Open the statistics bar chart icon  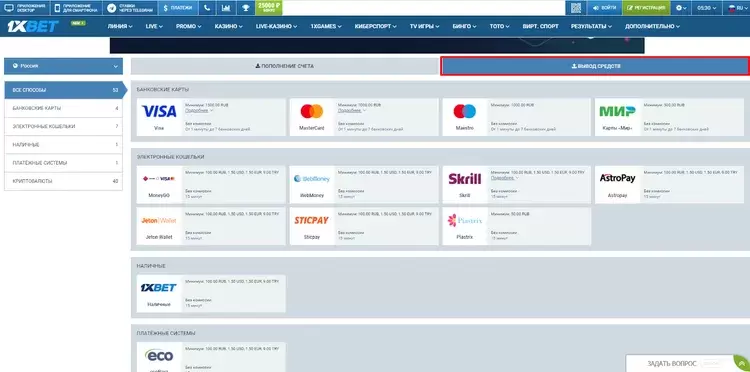coord(226,8)
